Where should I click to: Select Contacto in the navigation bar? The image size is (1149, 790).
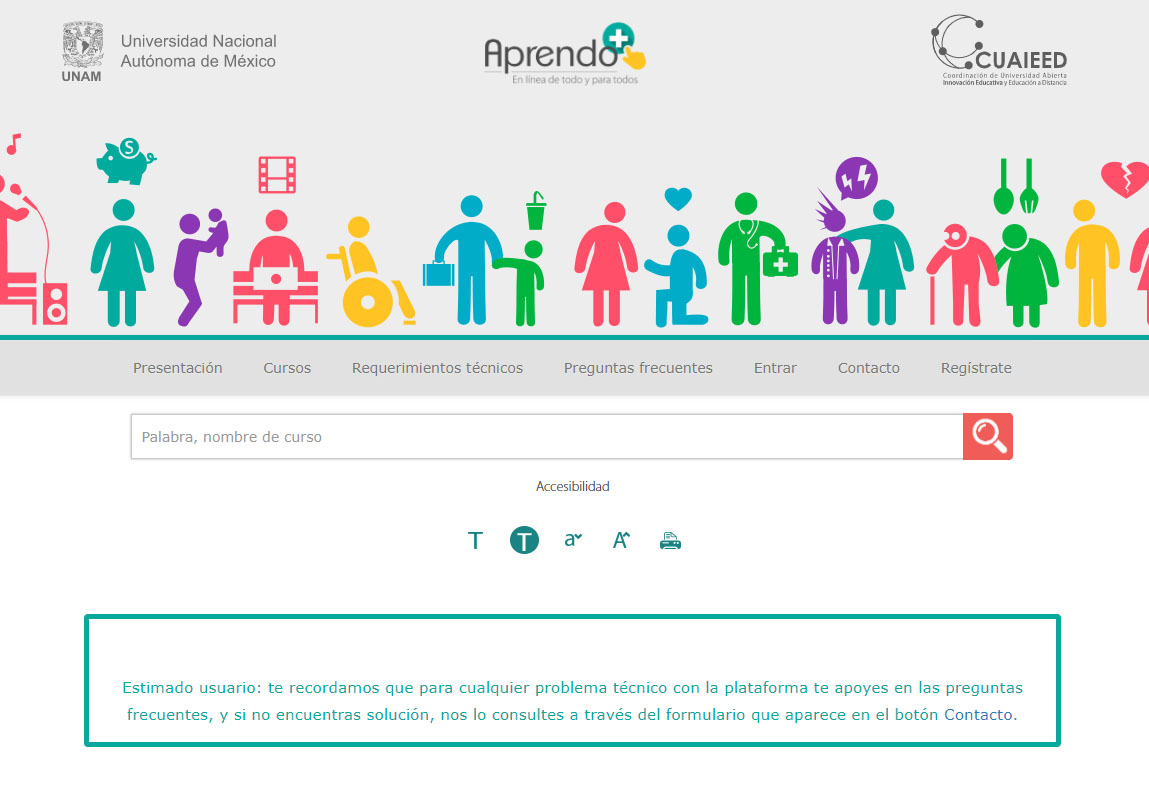pos(868,368)
